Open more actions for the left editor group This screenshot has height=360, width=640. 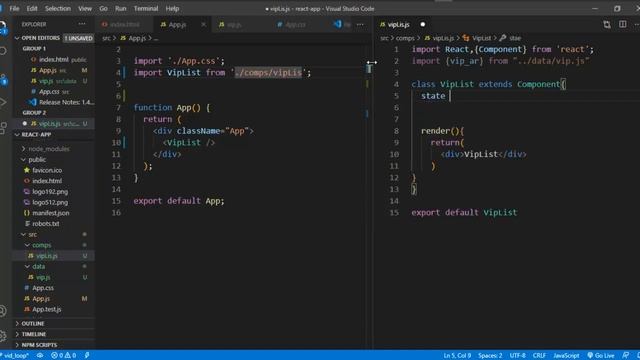pos(360,24)
